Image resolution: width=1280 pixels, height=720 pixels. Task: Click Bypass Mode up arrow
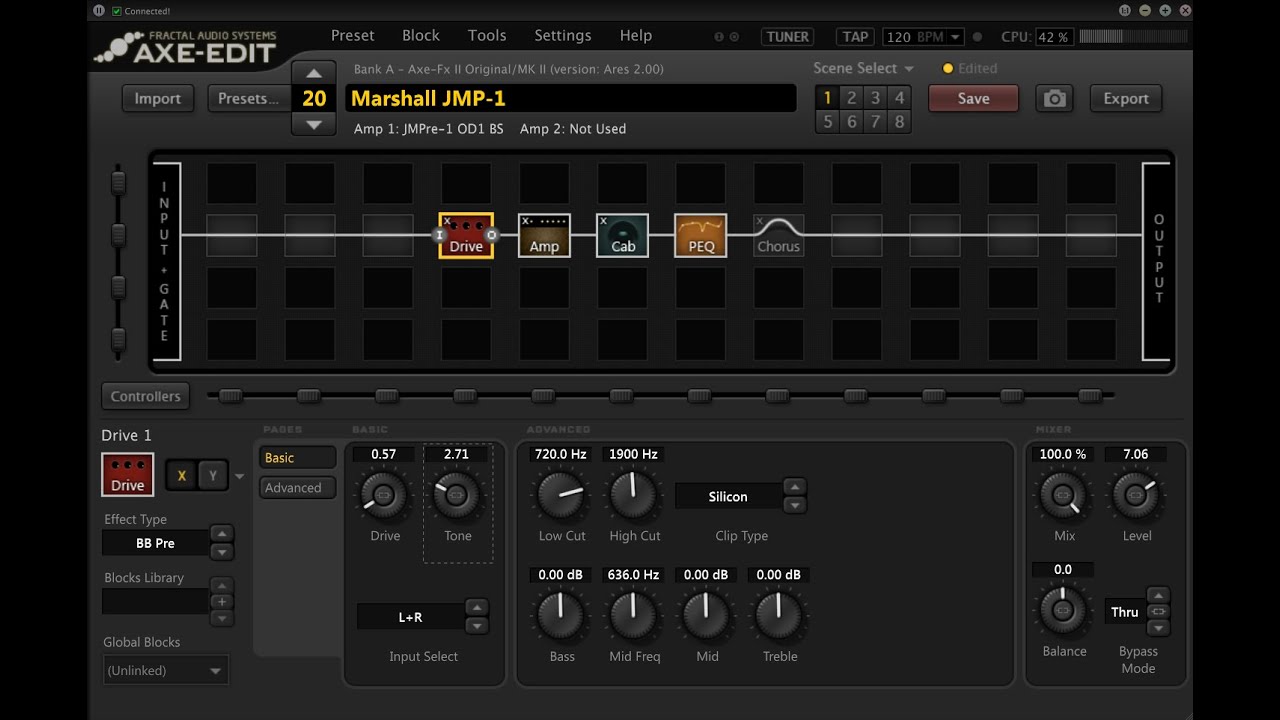(x=1158, y=595)
